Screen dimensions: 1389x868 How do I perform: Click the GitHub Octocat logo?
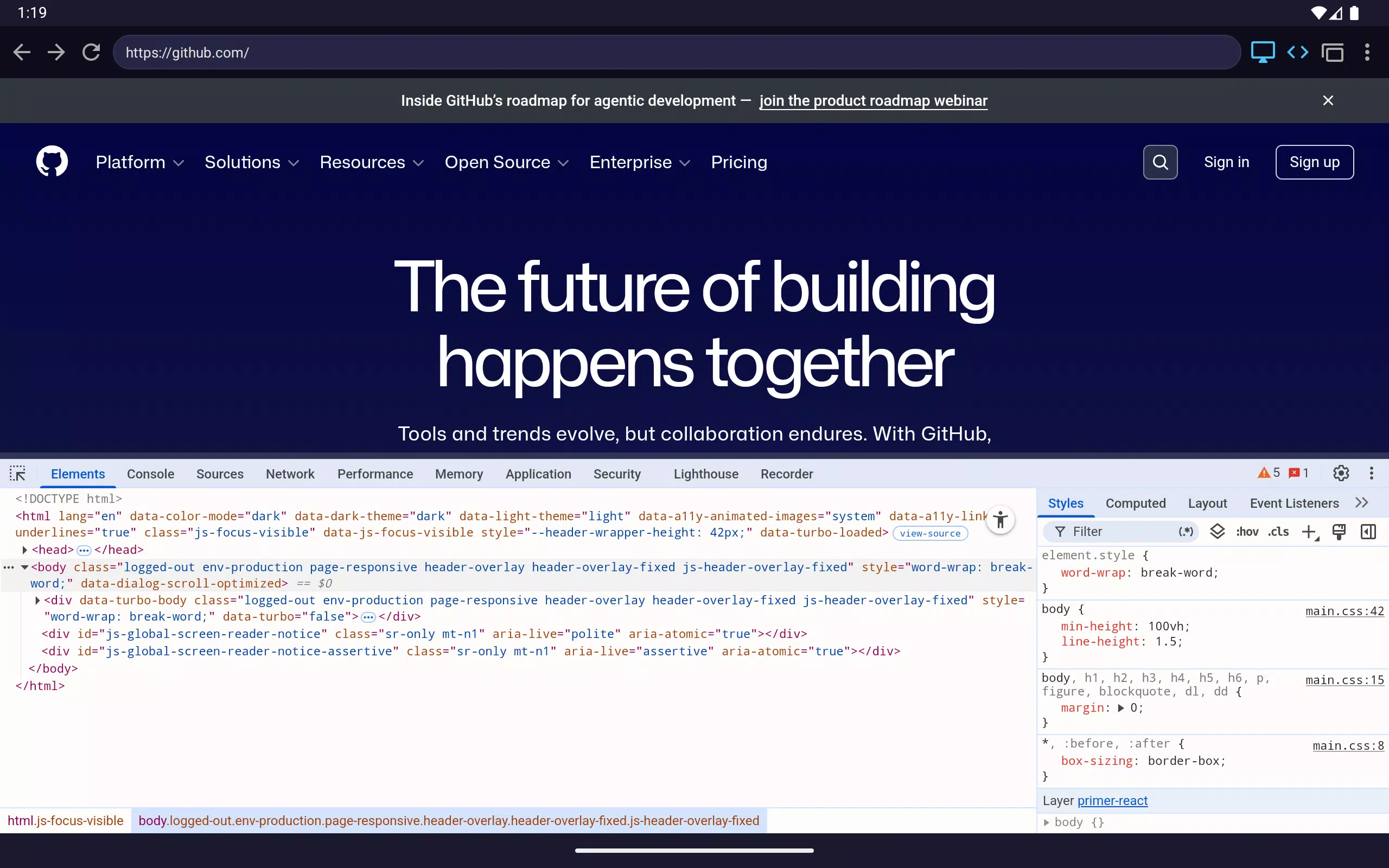point(52,162)
